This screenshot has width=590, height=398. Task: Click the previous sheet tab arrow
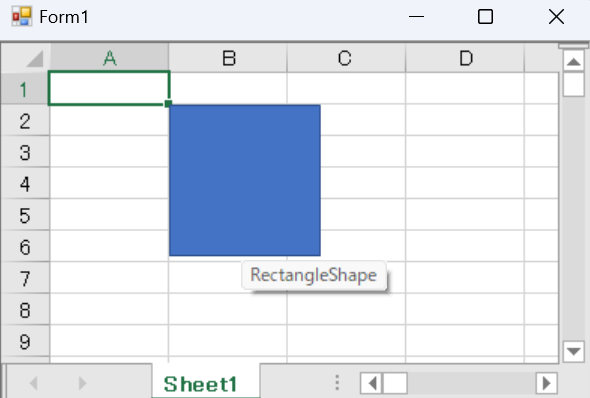click(x=33, y=383)
